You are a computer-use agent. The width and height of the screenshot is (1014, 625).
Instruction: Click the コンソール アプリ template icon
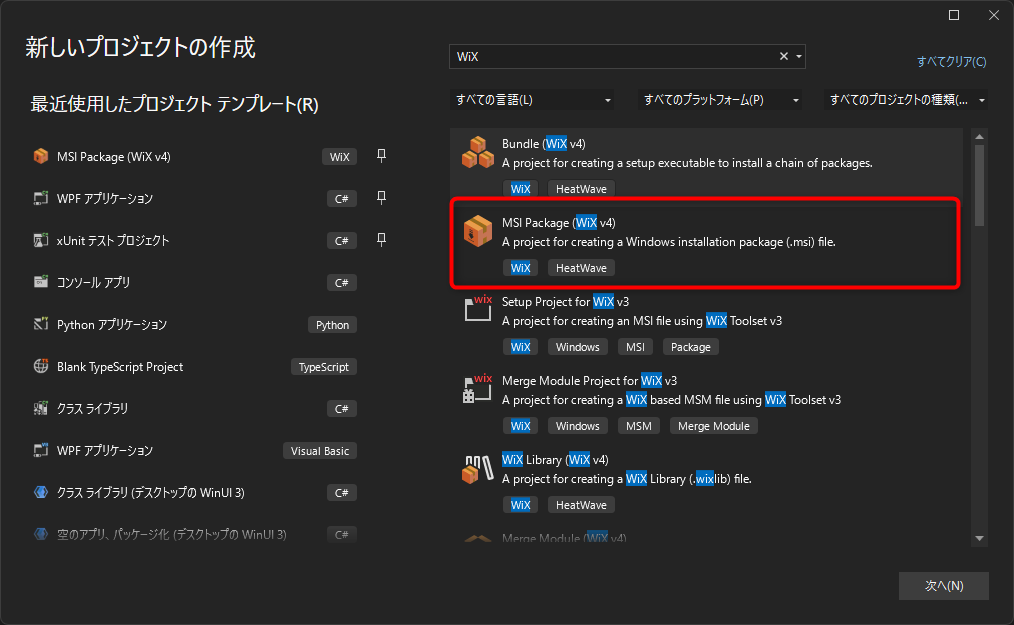41,282
